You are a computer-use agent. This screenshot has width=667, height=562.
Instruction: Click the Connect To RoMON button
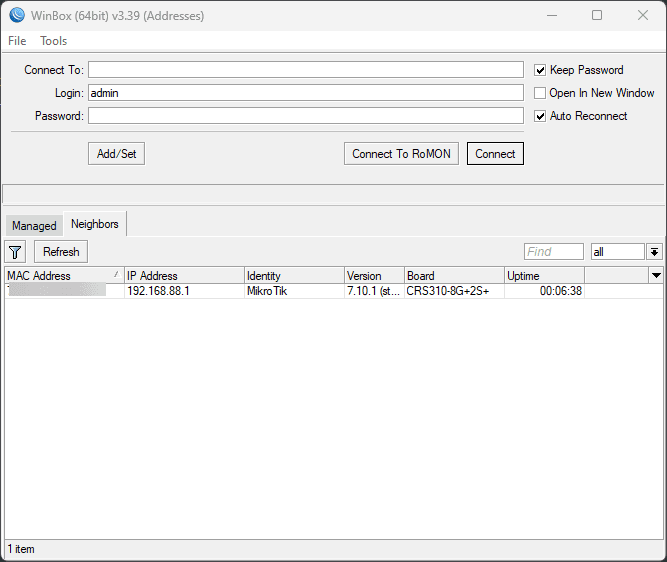tap(401, 154)
